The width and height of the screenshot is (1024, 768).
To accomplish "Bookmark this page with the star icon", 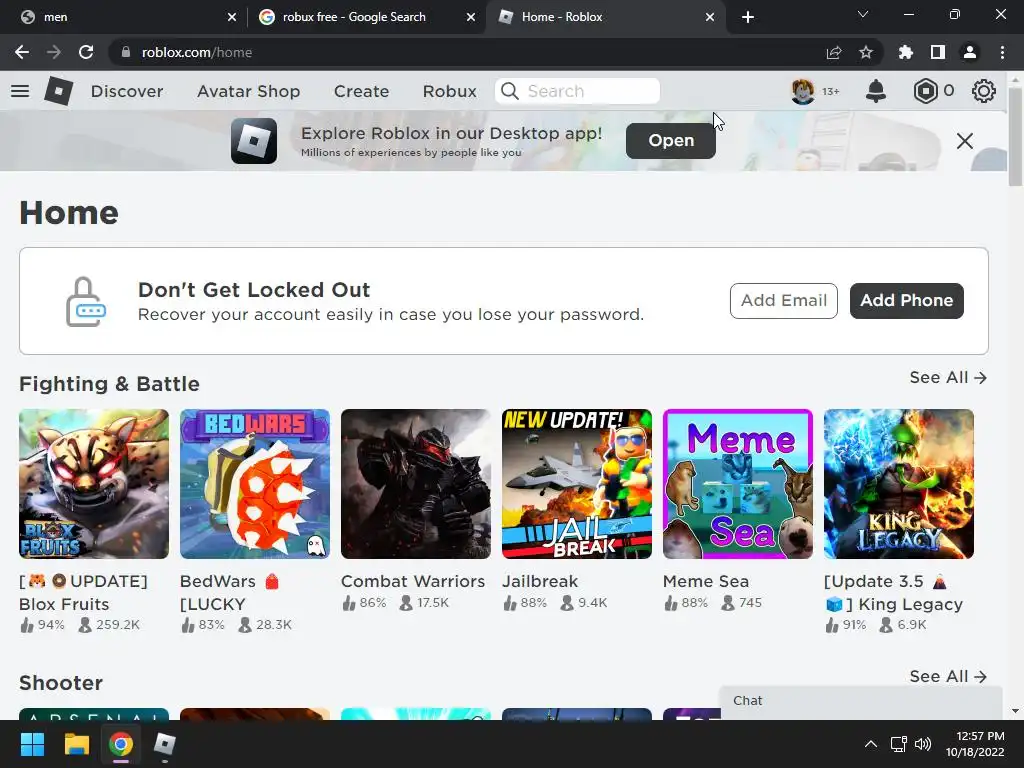I will point(866,52).
